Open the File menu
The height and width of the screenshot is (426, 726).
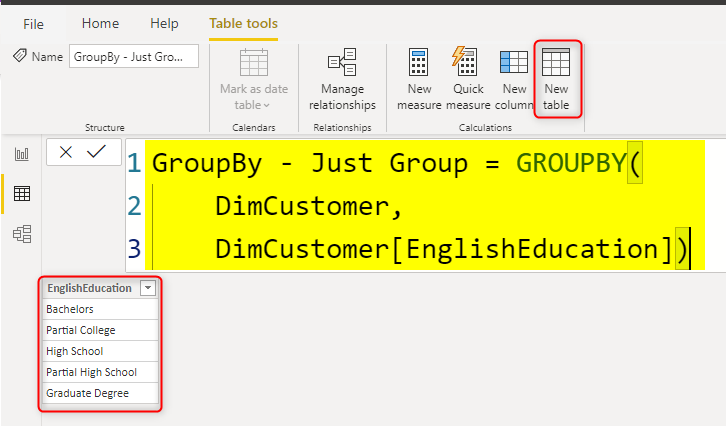(x=33, y=24)
